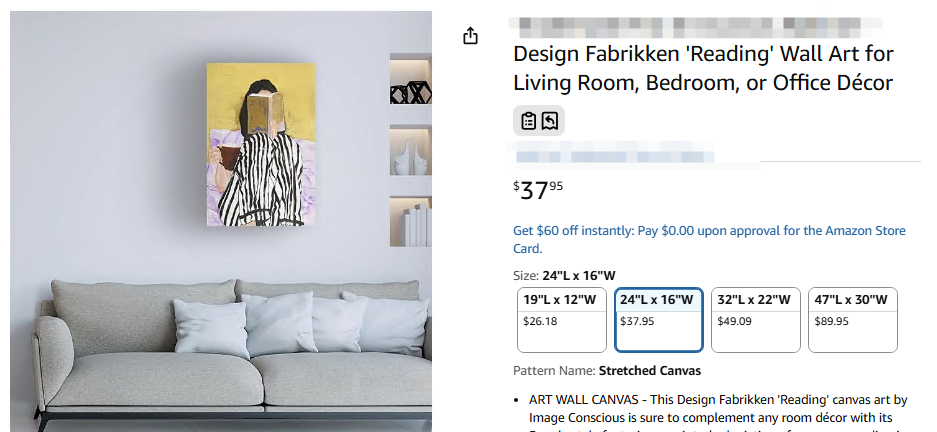Click the Design Fabrikken product title
This screenshot has width=937, height=432.
coord(703,68)
